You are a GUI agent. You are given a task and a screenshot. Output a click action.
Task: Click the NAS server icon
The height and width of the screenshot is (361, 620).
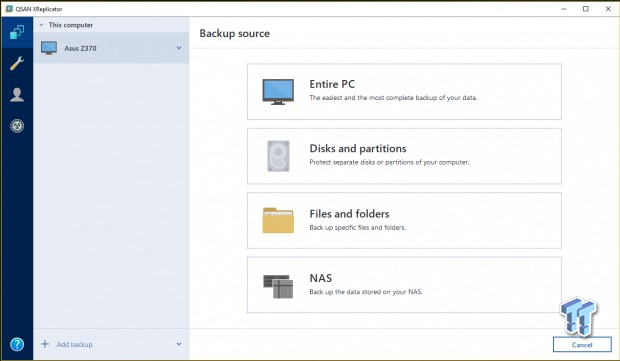tap(278, 286)
